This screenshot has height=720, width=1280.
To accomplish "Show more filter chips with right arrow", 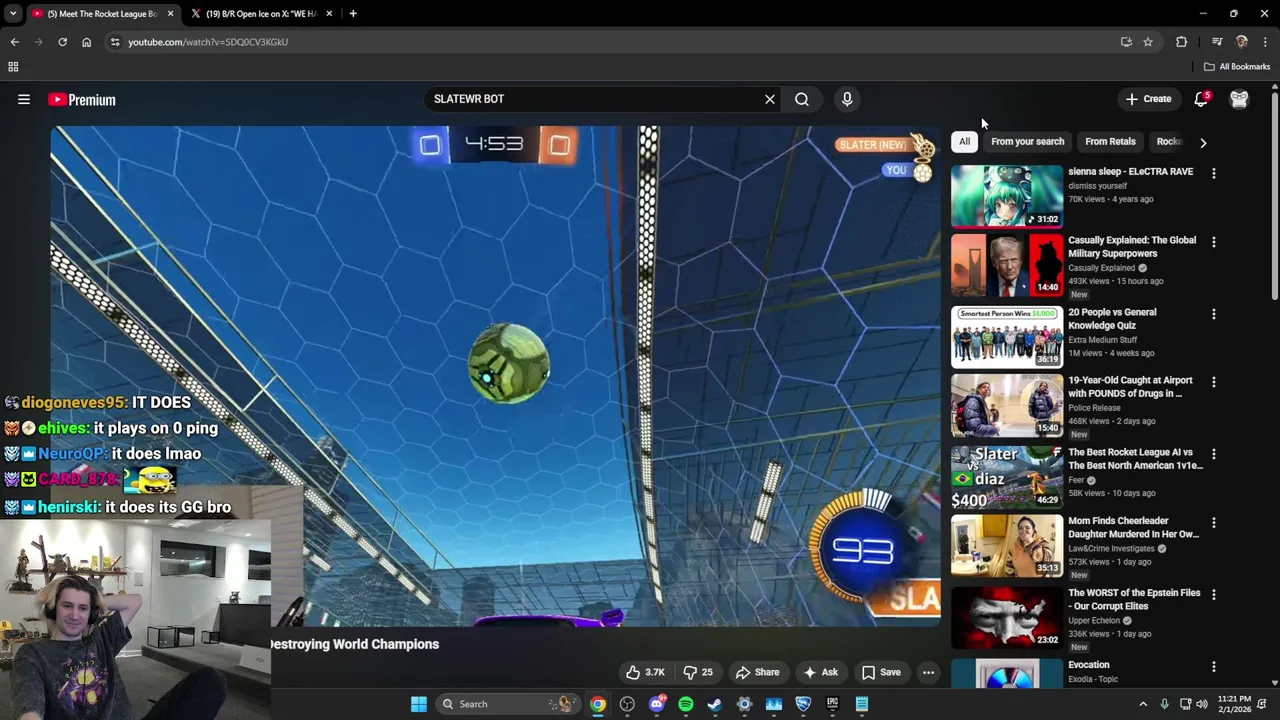I will 1203,142.
